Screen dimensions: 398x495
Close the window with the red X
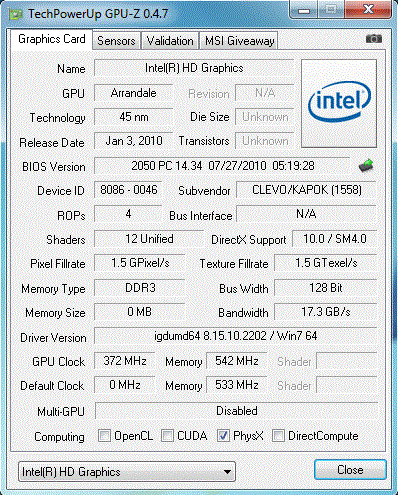(x=368, y=10)
